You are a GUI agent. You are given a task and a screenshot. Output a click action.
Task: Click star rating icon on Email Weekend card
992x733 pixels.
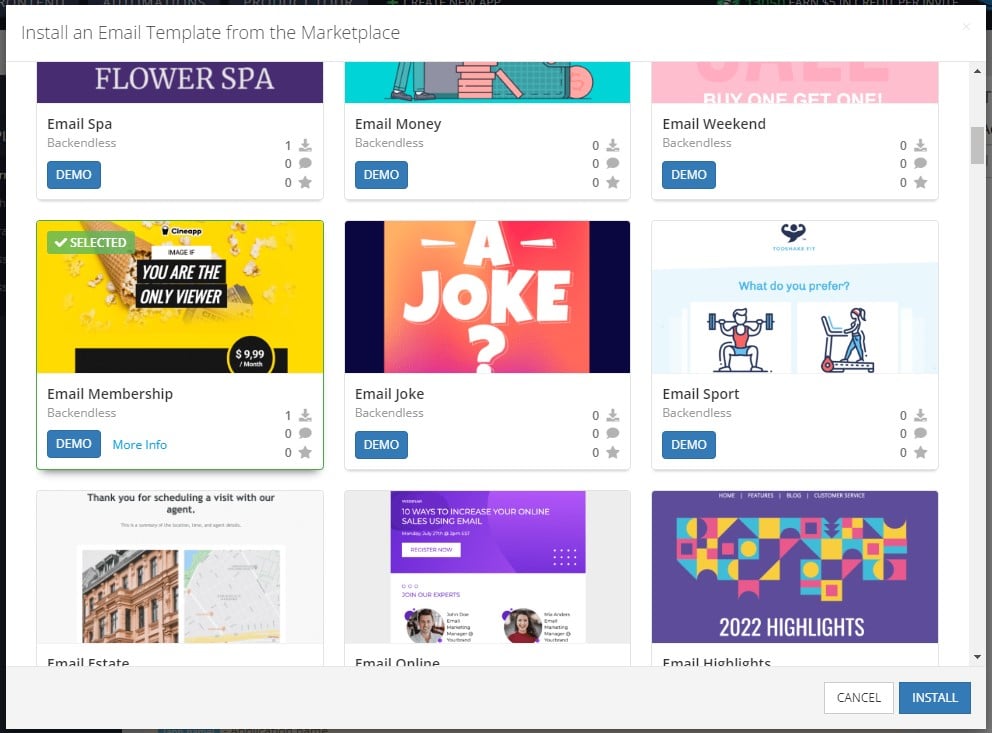click(921, 182)
